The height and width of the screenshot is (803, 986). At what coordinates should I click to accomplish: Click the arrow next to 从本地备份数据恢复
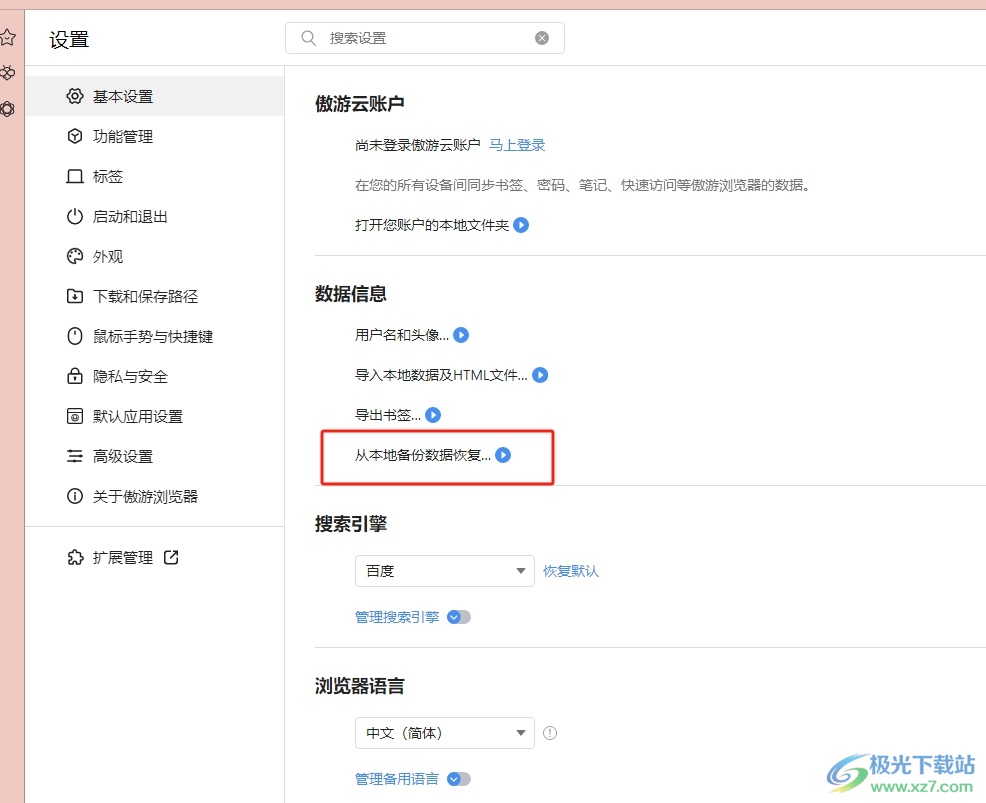[x=503, y=455]
